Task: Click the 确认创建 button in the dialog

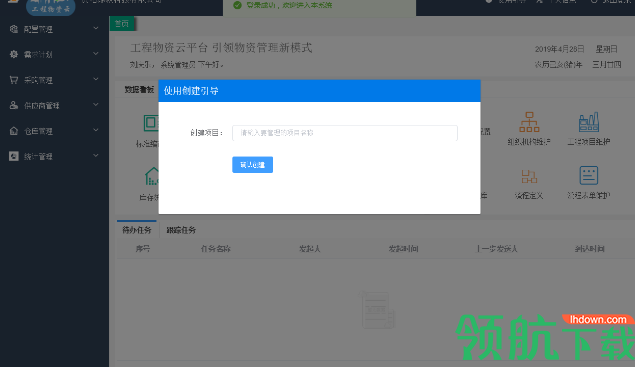Action: click(252, 164)
